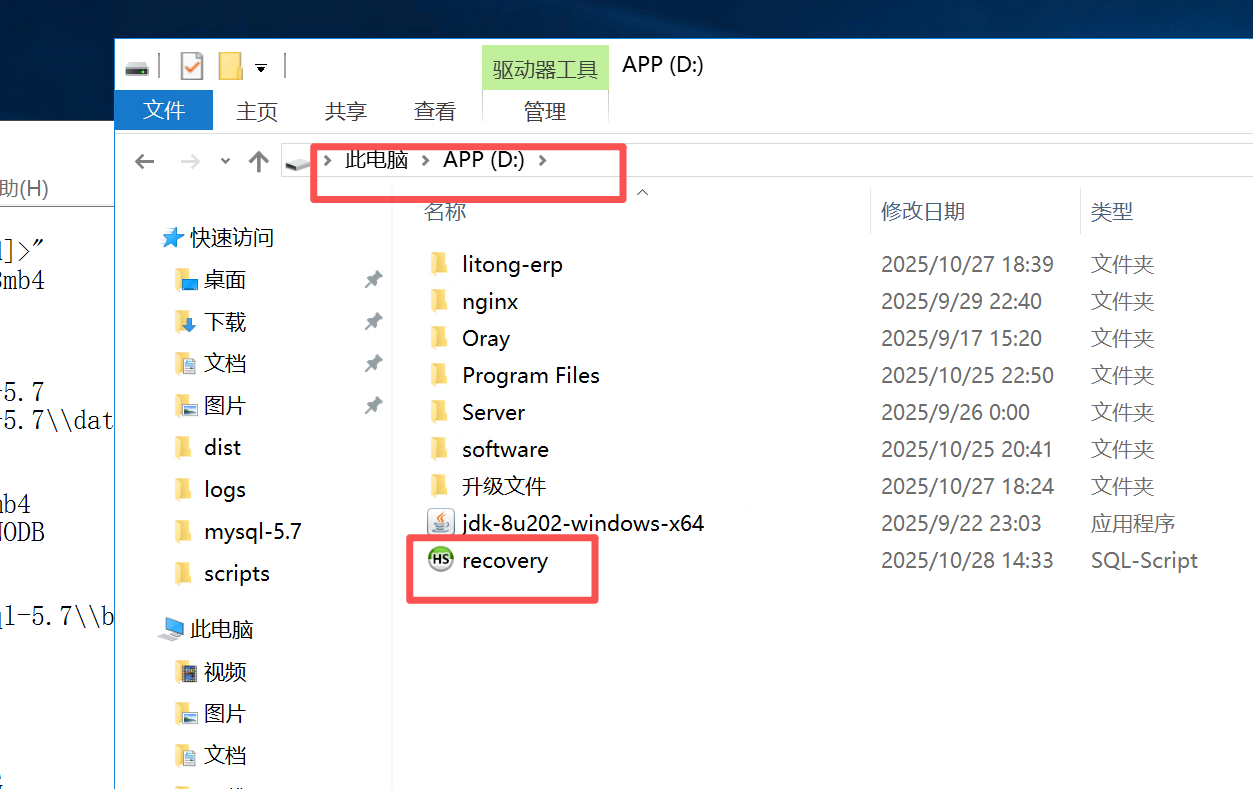Screen dimensions: 1253x789
Task: Open 图片 under 此电脑
Action: [225, 714]
